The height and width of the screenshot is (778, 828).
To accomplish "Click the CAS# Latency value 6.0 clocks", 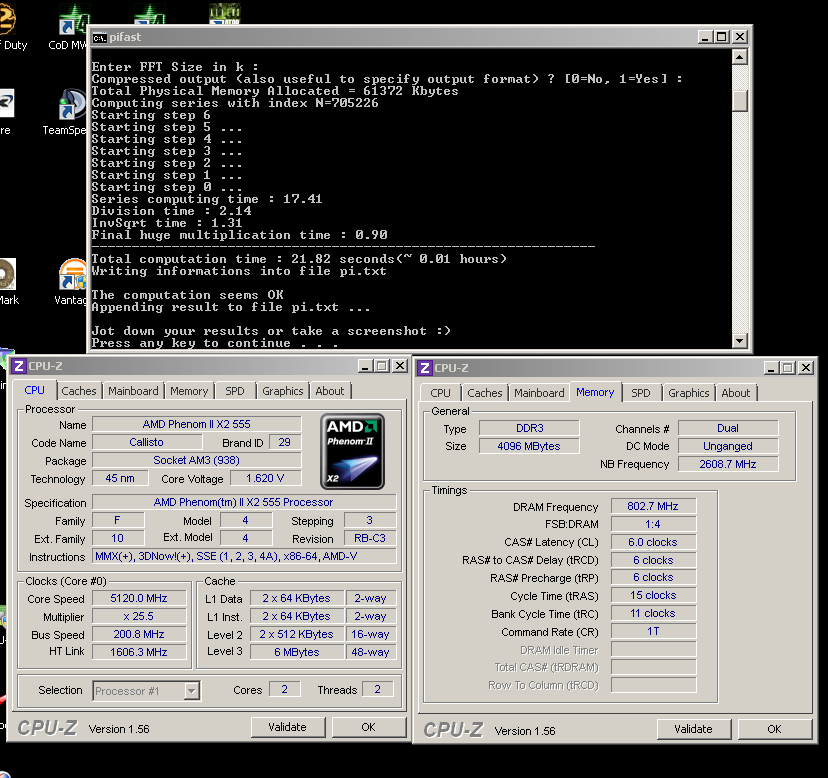I will [653, 542].
